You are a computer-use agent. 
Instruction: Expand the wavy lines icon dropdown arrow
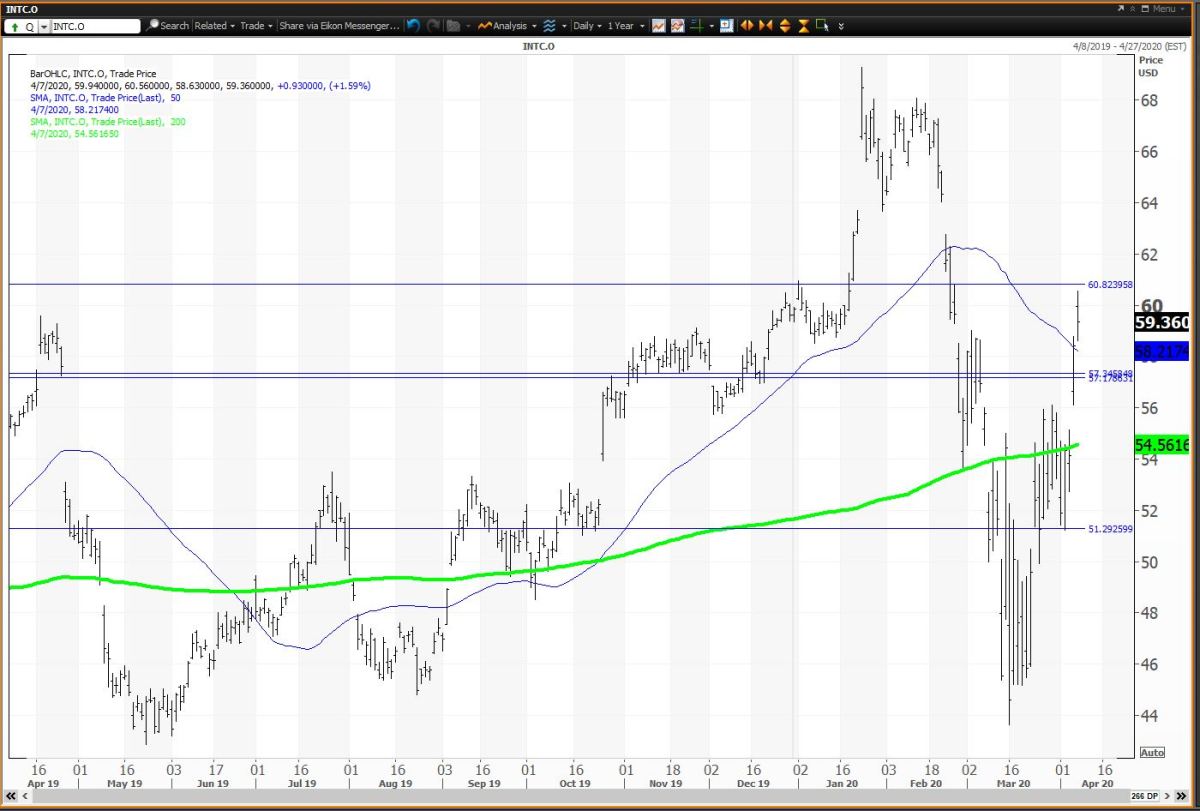point(564,26)
